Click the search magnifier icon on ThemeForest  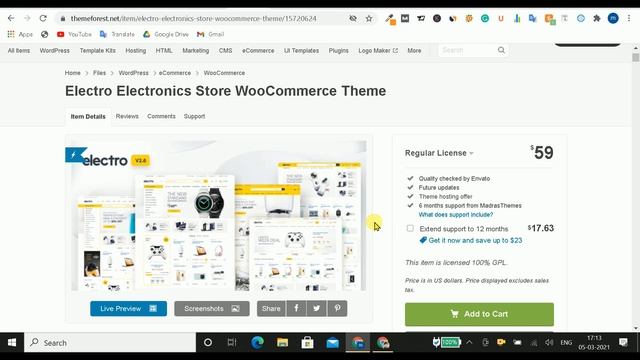pos(501,50)
